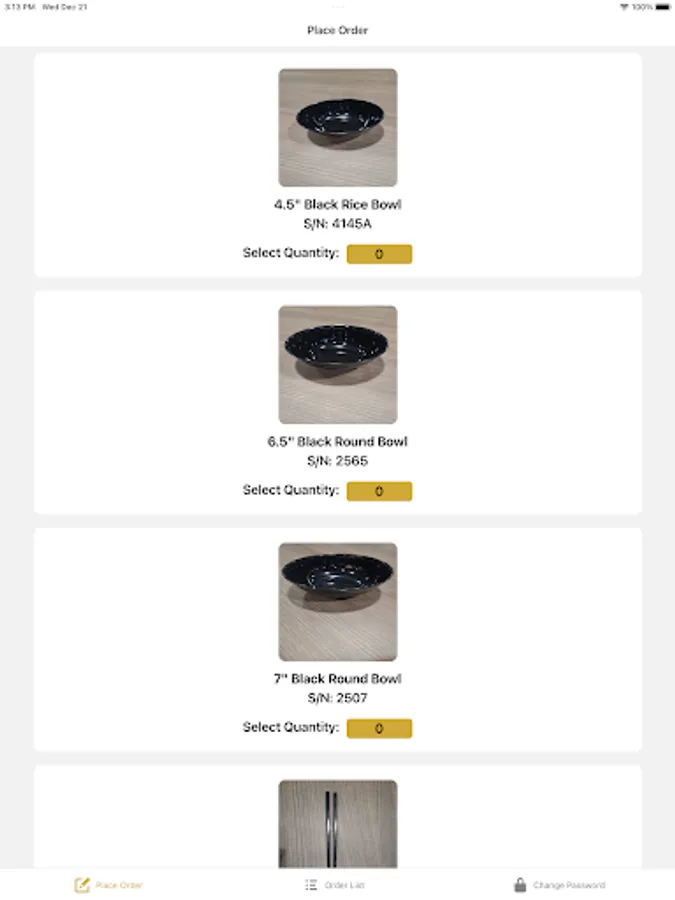Tap the status bar clock time
Image resolution: width=675 pixels, height=900 pixels.
click(20, 7)
